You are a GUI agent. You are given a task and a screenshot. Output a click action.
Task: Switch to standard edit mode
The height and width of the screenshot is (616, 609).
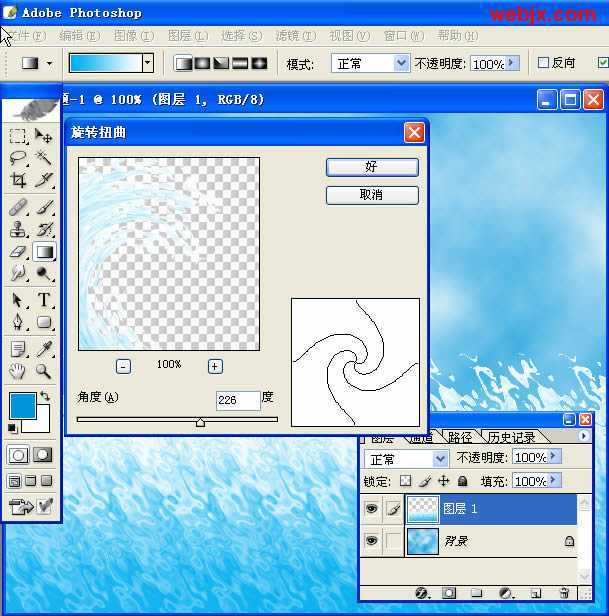tap(18, 455)
